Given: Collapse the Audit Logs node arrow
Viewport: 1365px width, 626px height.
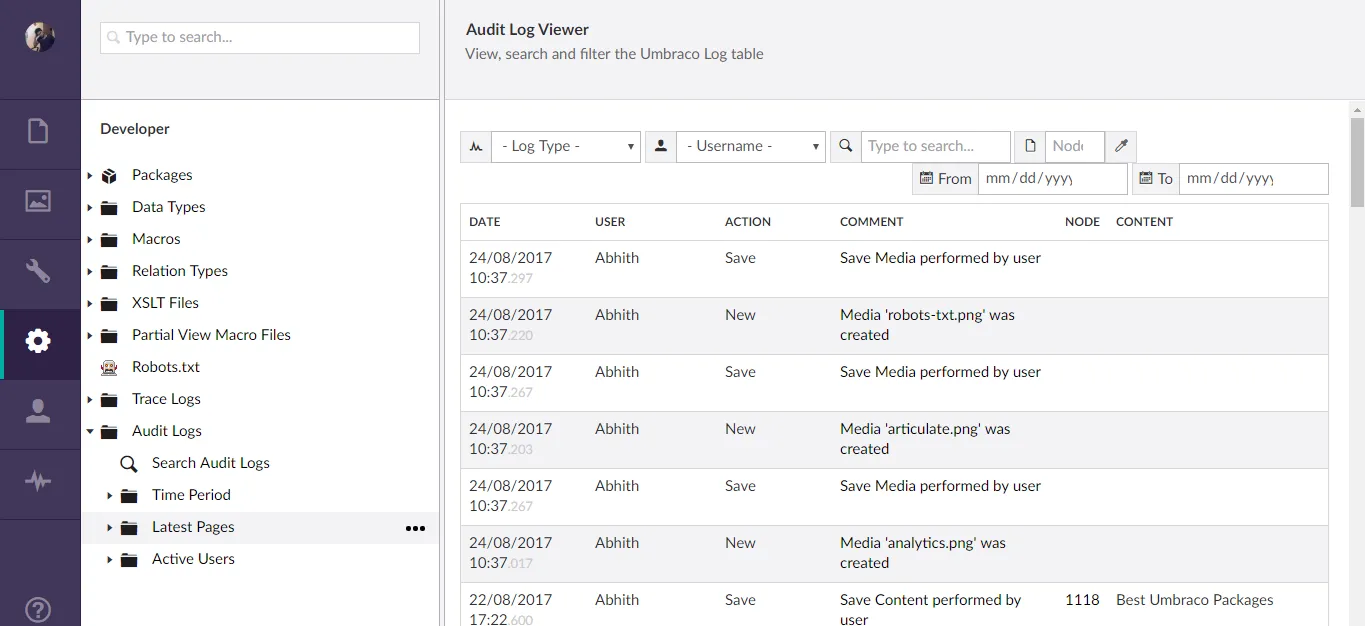Looking at the screenshot, I should coord(89,431).
